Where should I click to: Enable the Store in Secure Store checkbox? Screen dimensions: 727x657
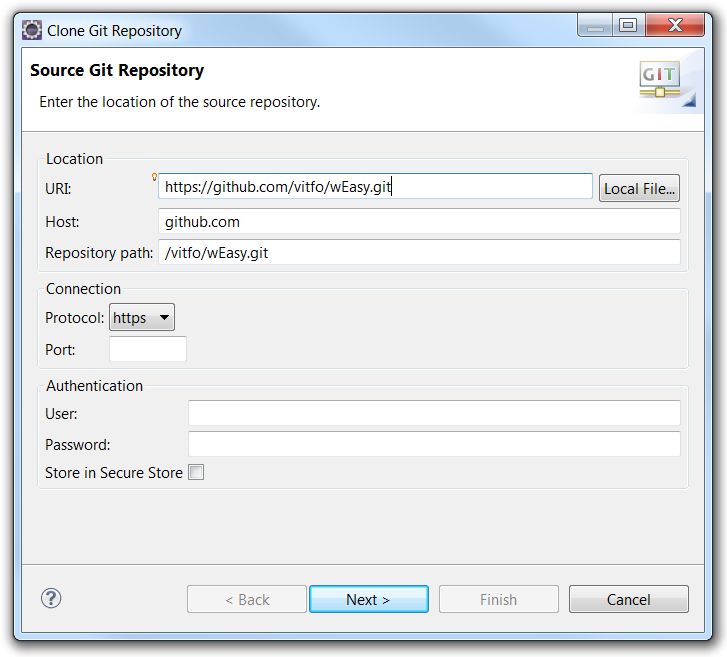tap(196, 472)
